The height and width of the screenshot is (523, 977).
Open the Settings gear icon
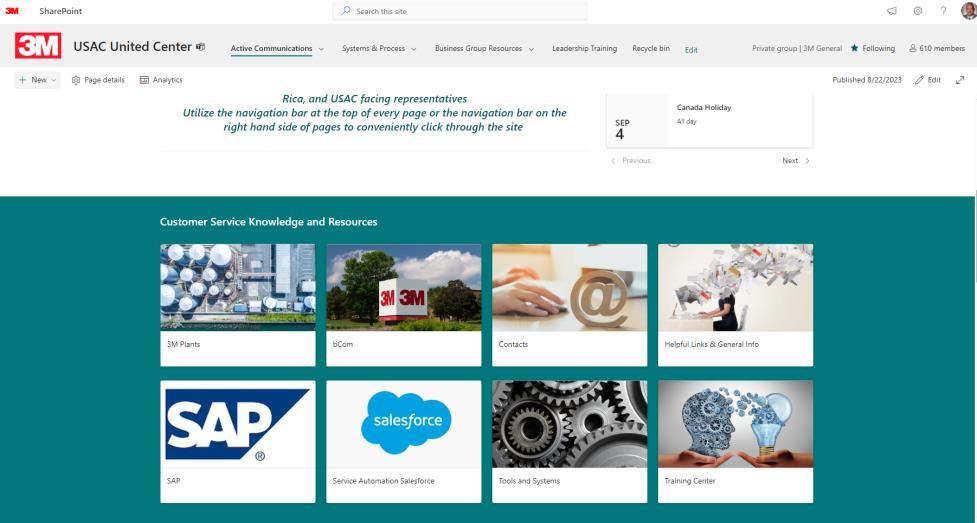(918, 11)
